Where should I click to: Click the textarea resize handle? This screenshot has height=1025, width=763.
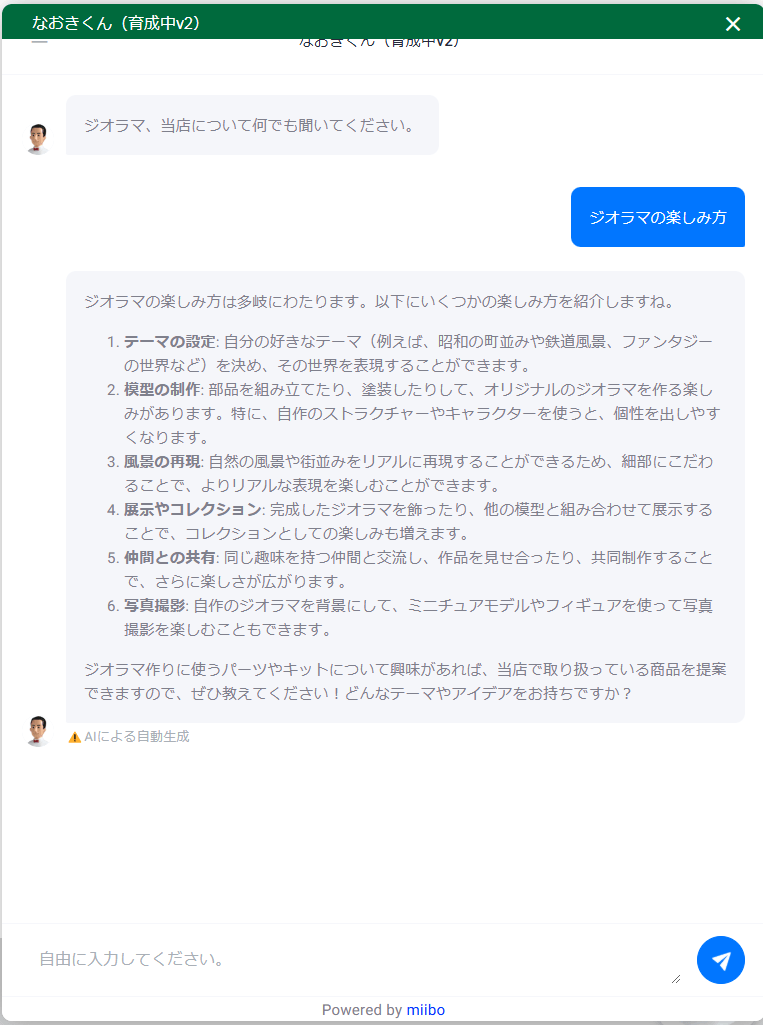[676, 979]
